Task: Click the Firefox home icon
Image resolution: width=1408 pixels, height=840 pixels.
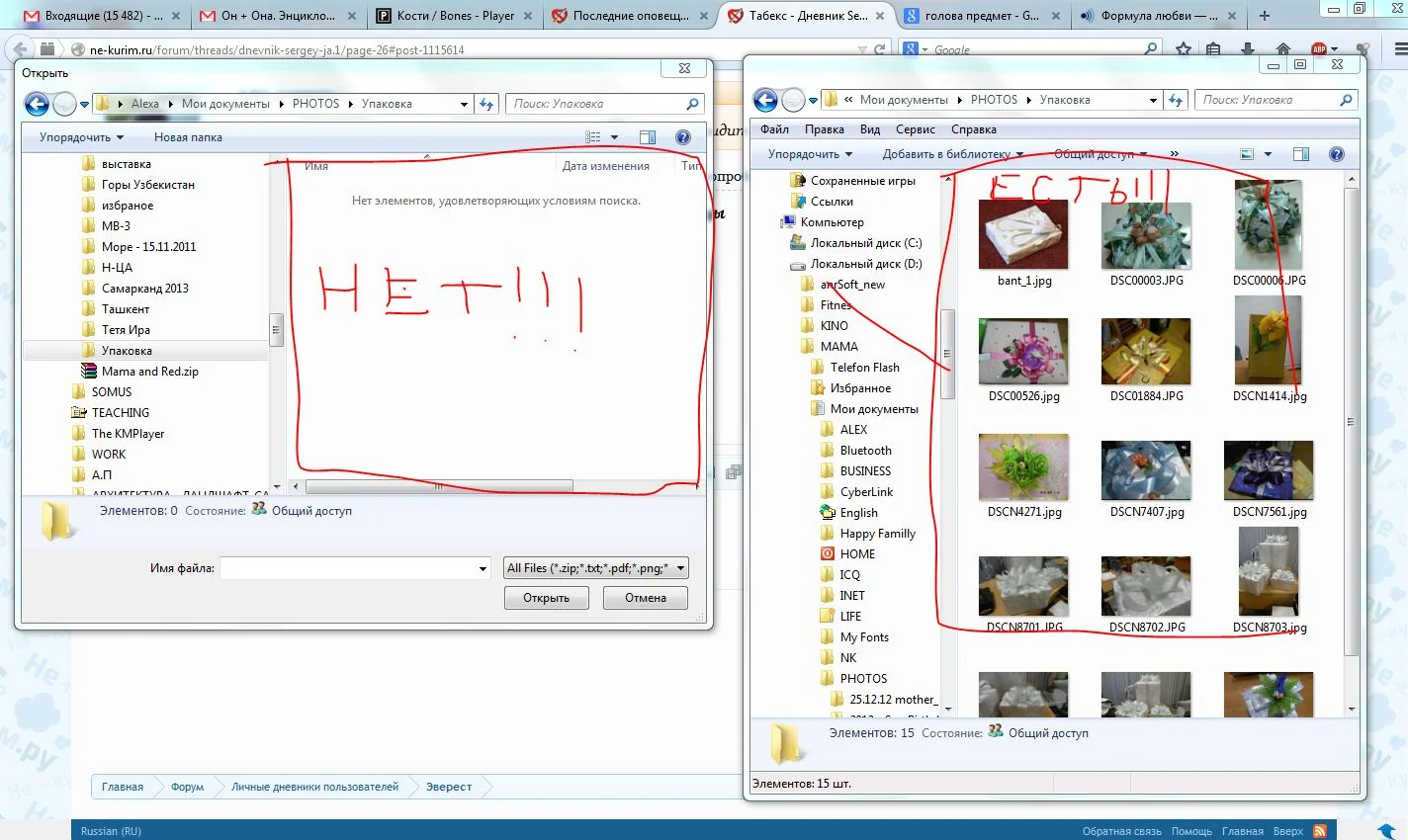Action: coord(1282,49)
